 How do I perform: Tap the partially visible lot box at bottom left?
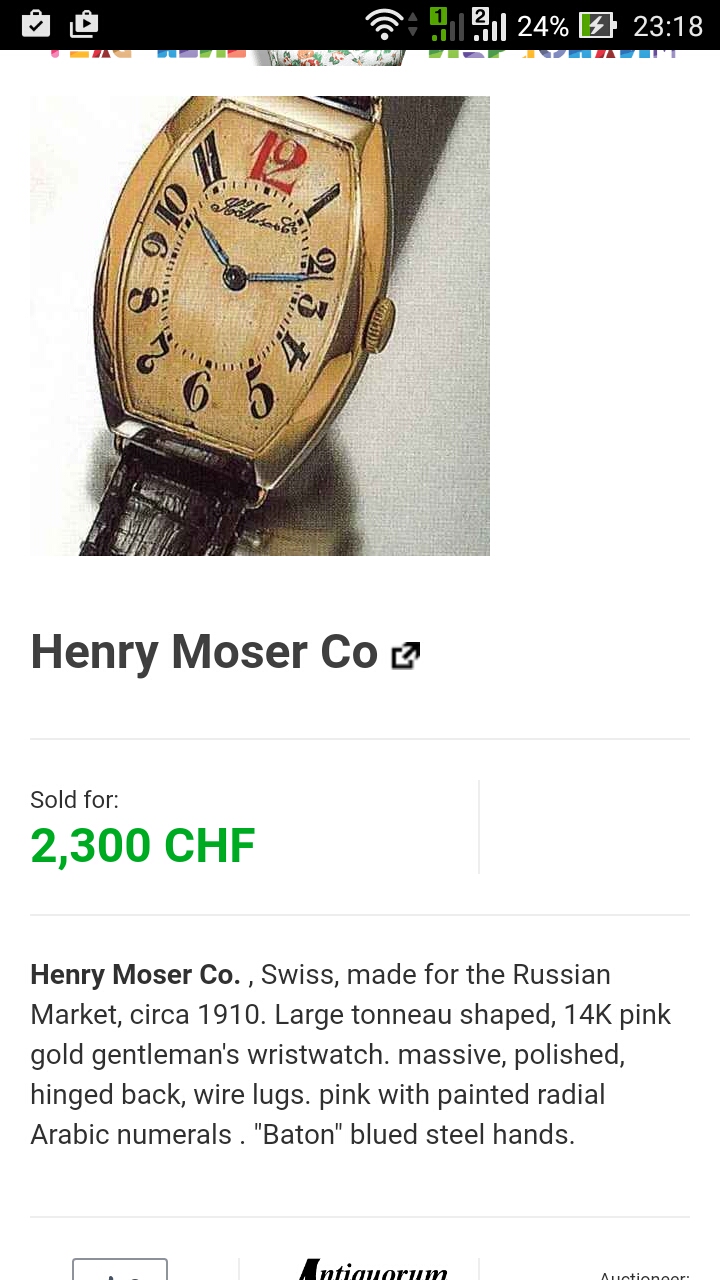tap(120, 1270)
